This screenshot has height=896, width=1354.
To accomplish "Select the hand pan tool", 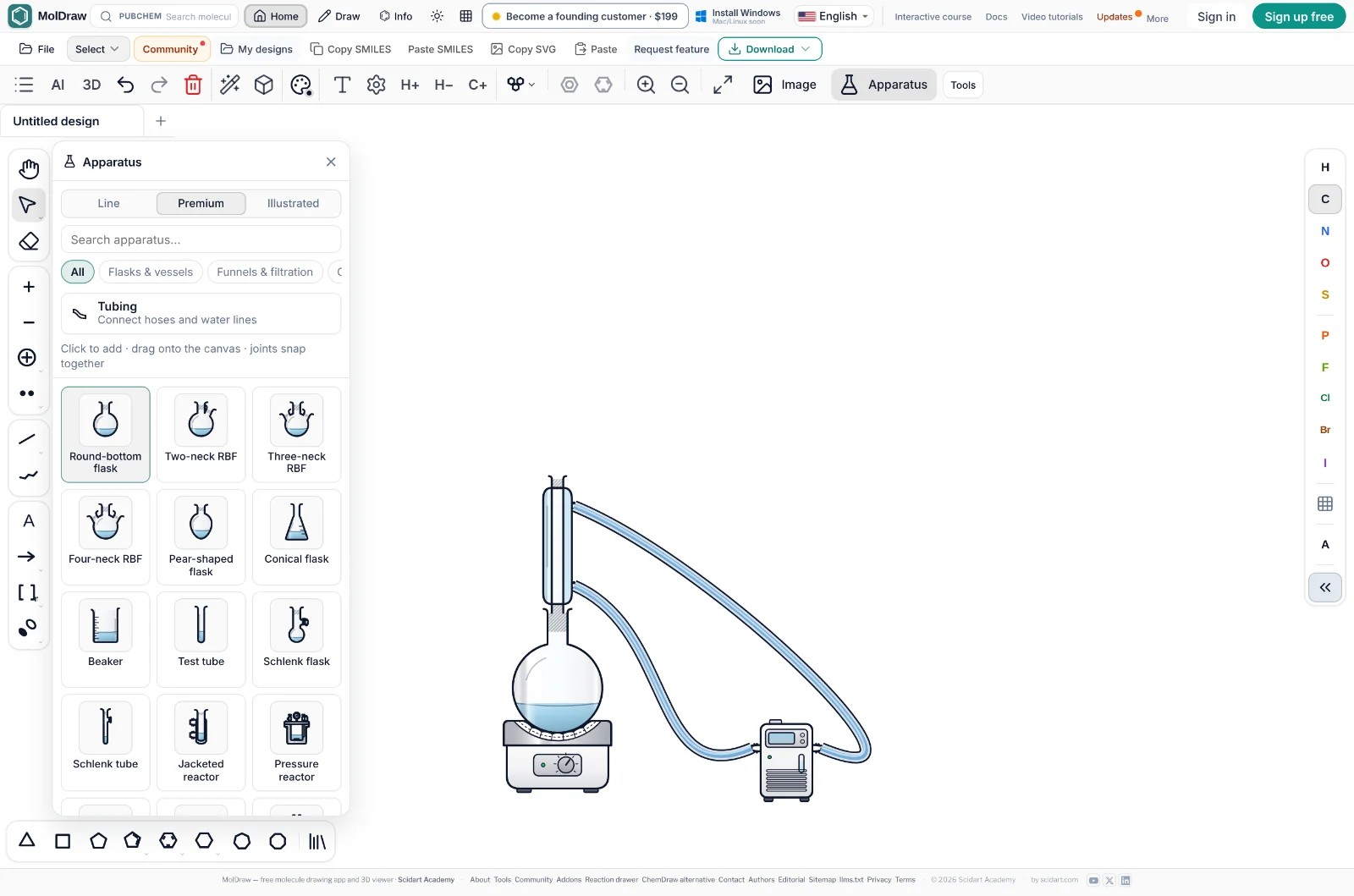I will tap(29, 169).
